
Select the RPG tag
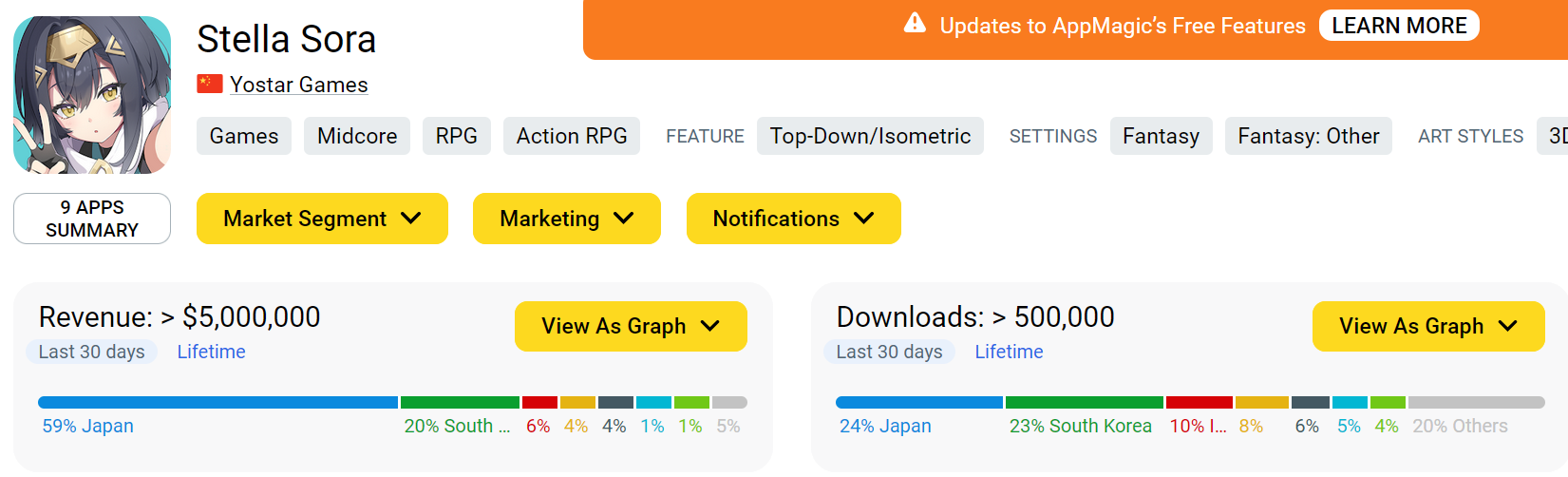pyautogui.click(x=457, y=136)
